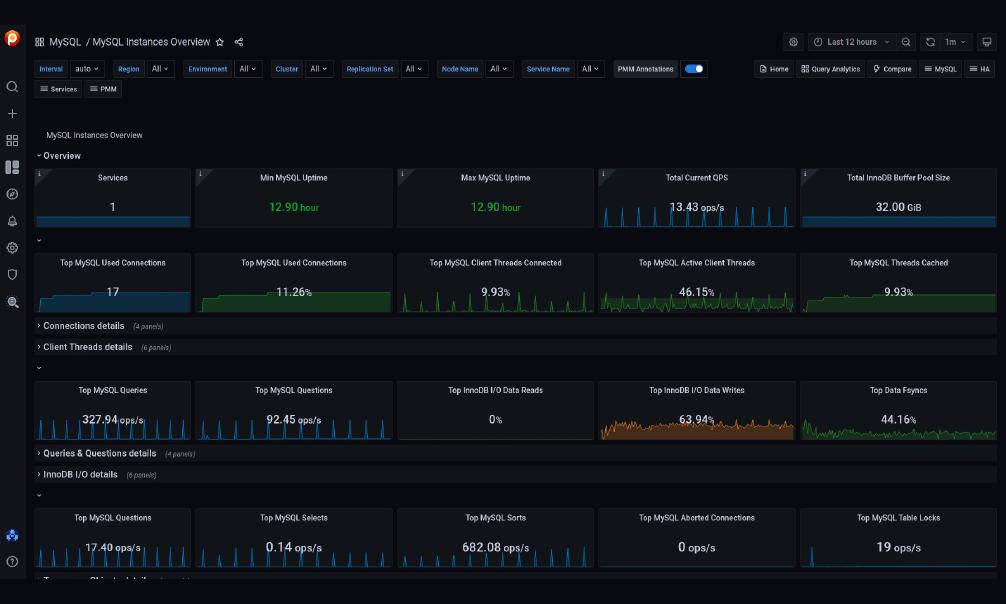
Task: Open the Cluster All dropdown
Action: tap(319, 69)
